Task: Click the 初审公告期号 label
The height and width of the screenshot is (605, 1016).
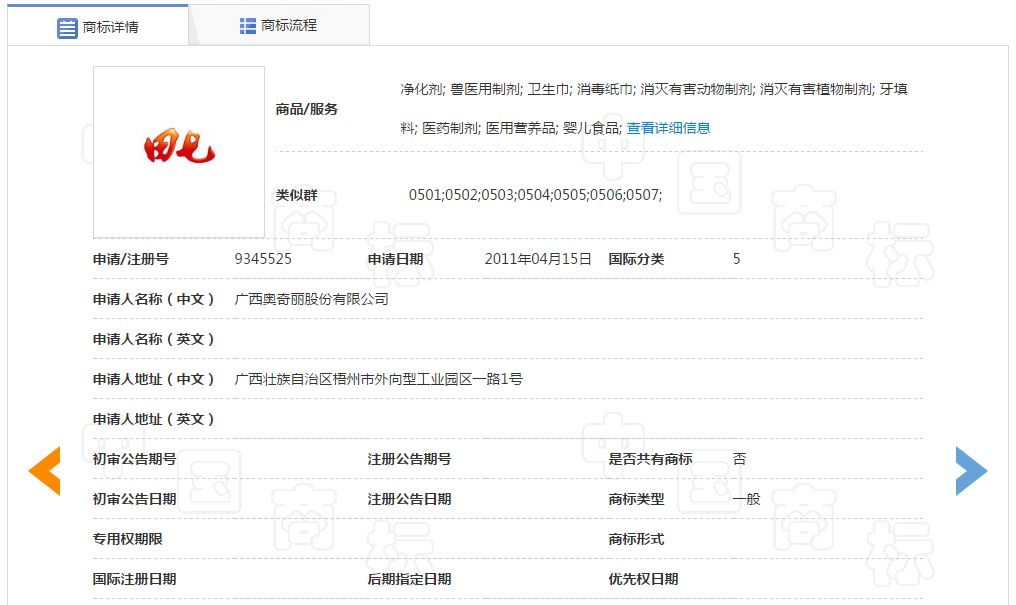Action: pos(135,459)
